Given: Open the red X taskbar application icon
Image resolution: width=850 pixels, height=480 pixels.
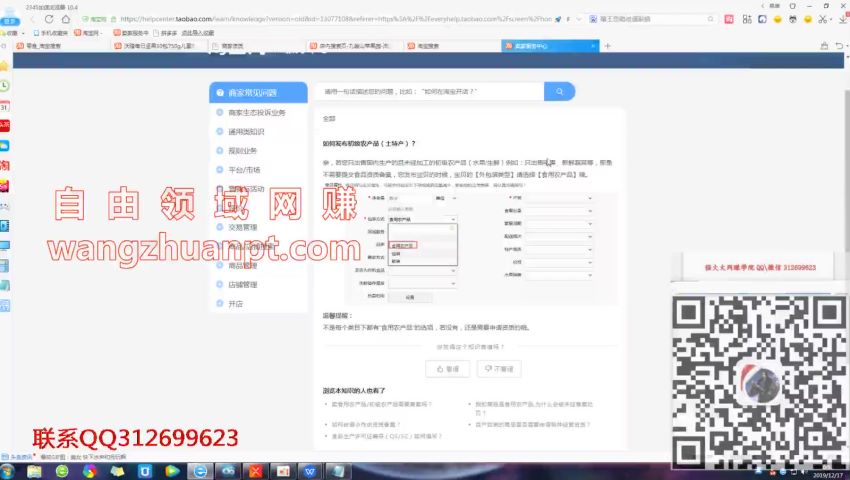Looking at the screenshot, I should click(x=255, y=471).
